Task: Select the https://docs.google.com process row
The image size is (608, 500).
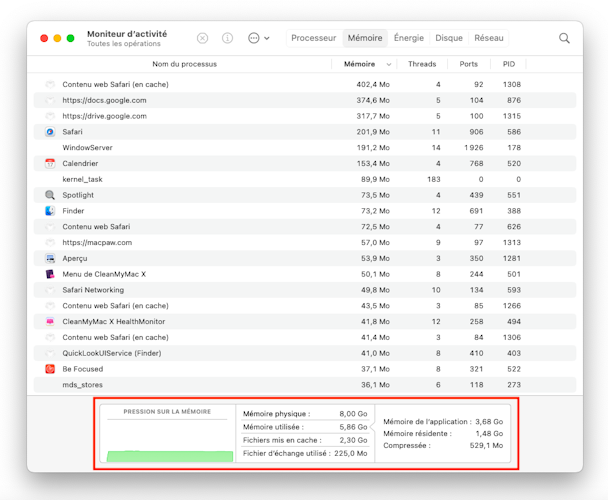Action: tap(305, 100)
